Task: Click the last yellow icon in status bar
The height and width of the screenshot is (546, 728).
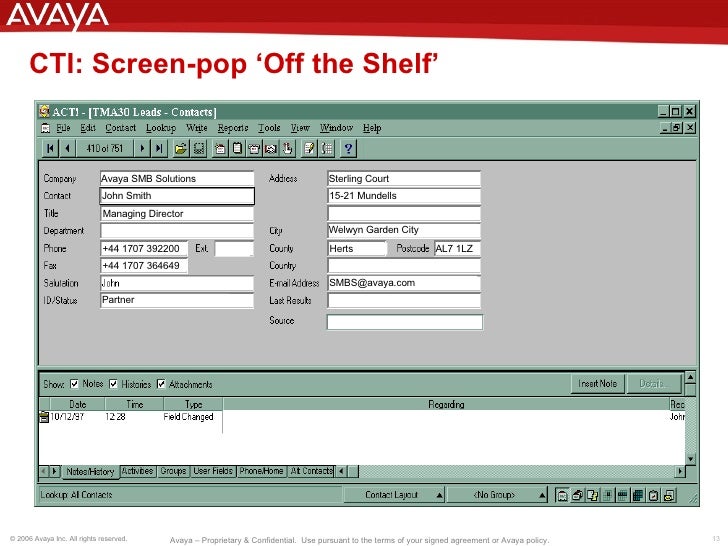Action: point(669,495)
